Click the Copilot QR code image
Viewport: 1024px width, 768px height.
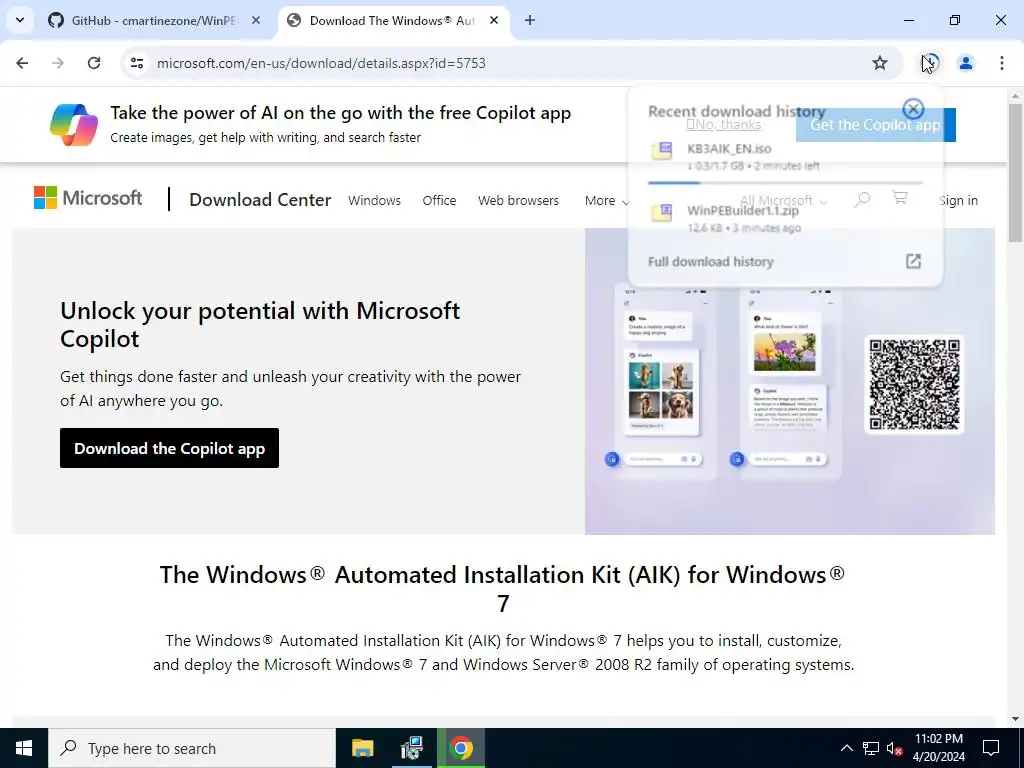tap(914, 385)
